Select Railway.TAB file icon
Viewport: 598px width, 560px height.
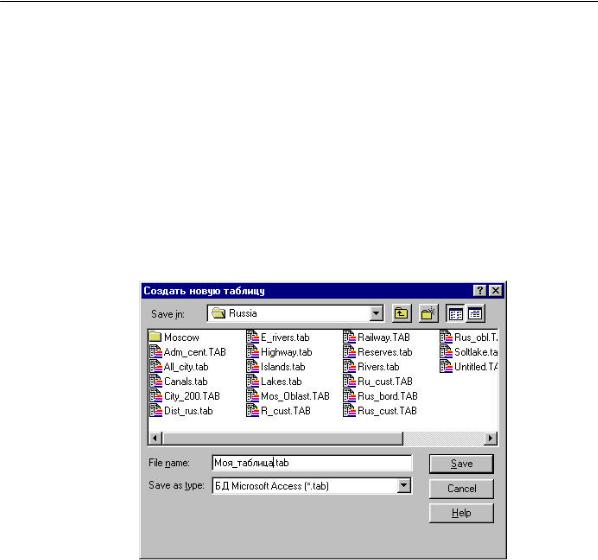coord(349,337)
